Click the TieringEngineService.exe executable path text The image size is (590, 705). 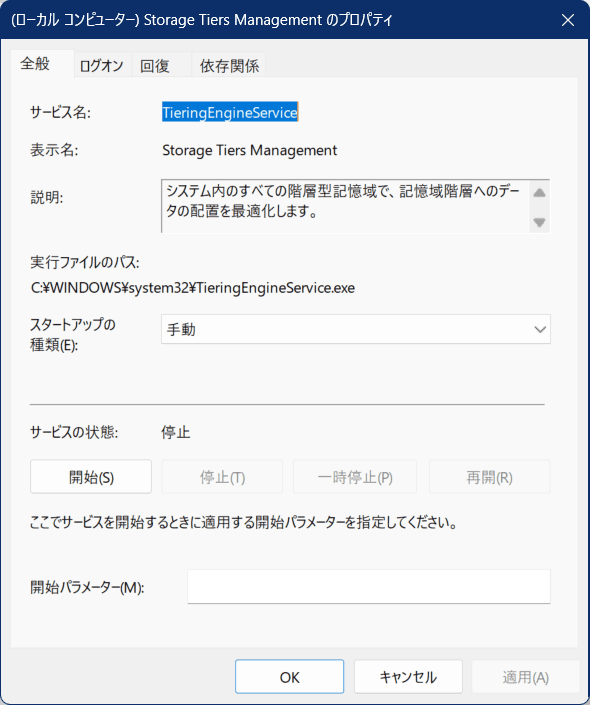pyautogui.click(x=192, y=288)
